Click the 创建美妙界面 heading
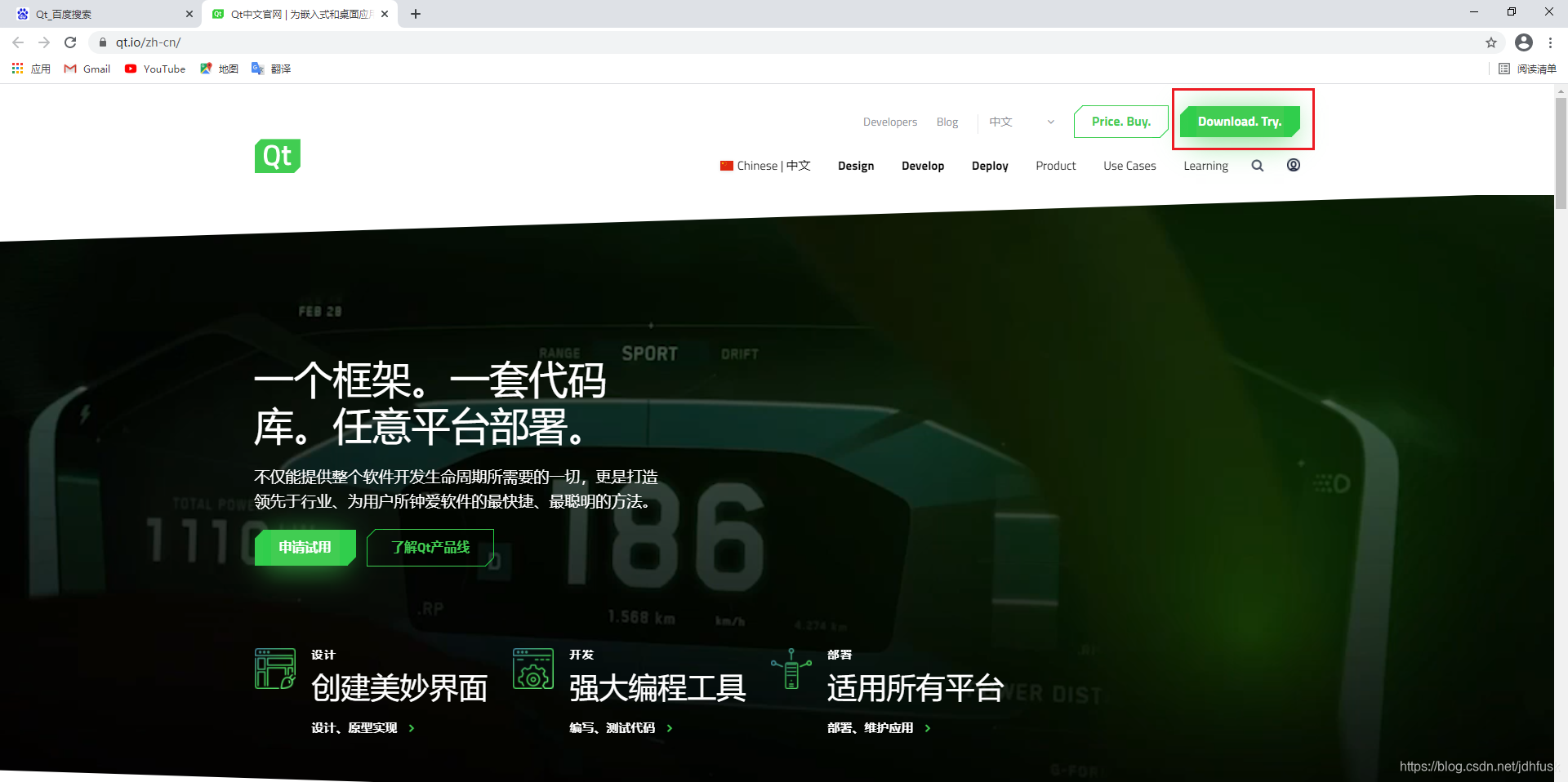Screen dimensions: 1568x782 pos(399,688)
